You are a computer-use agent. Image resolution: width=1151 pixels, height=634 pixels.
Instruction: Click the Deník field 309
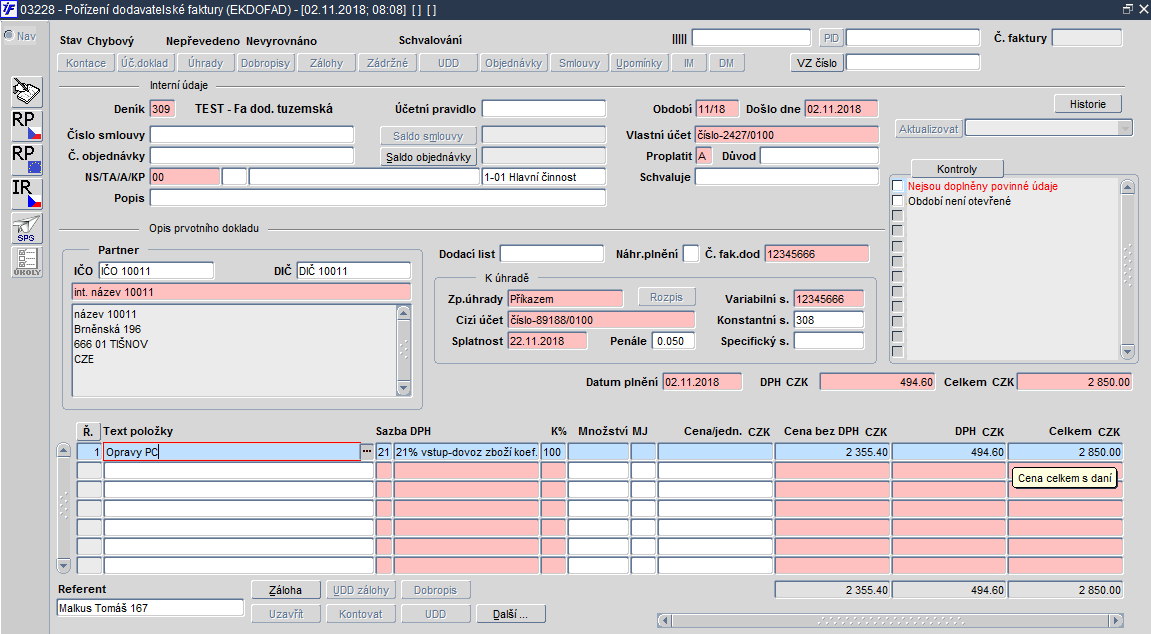click(x=162, y=109)
